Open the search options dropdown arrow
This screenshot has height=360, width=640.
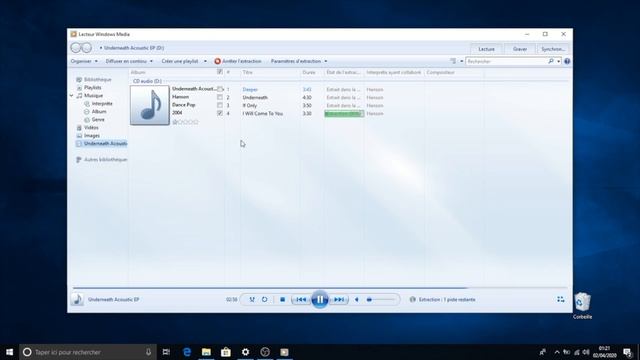click(x=558, y=61)
